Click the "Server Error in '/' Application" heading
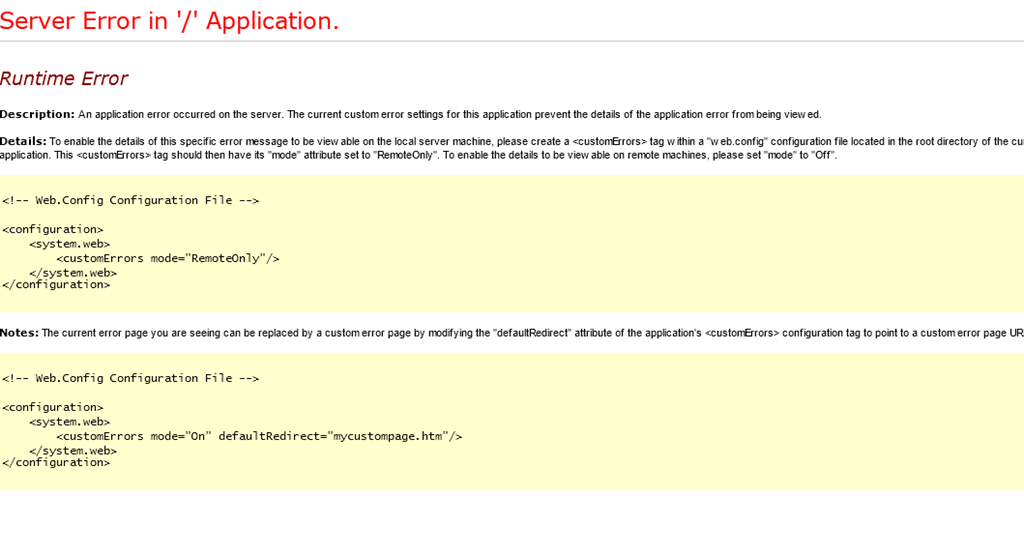 click(170, 21)
